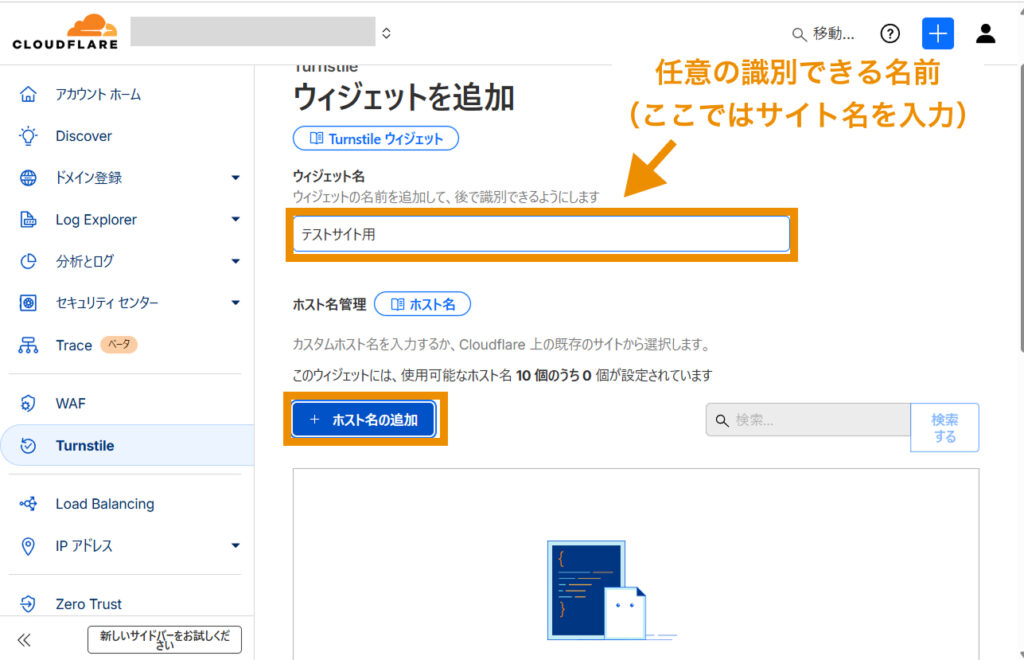Click the search magnifier labeled 移動
This screenshot has width=1024, height=660.
[x=823, y=34]
